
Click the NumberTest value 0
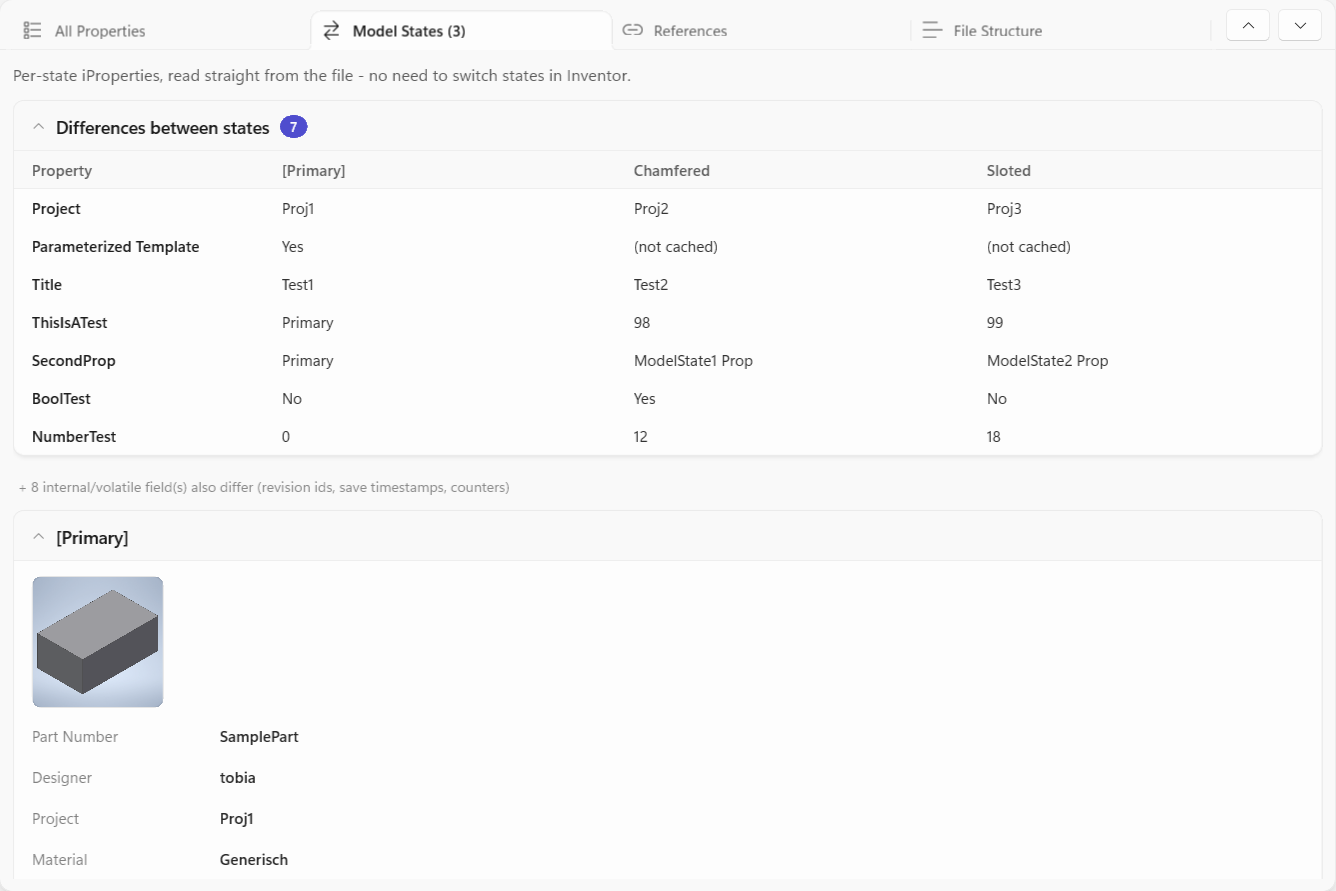[x=286, y=437]
